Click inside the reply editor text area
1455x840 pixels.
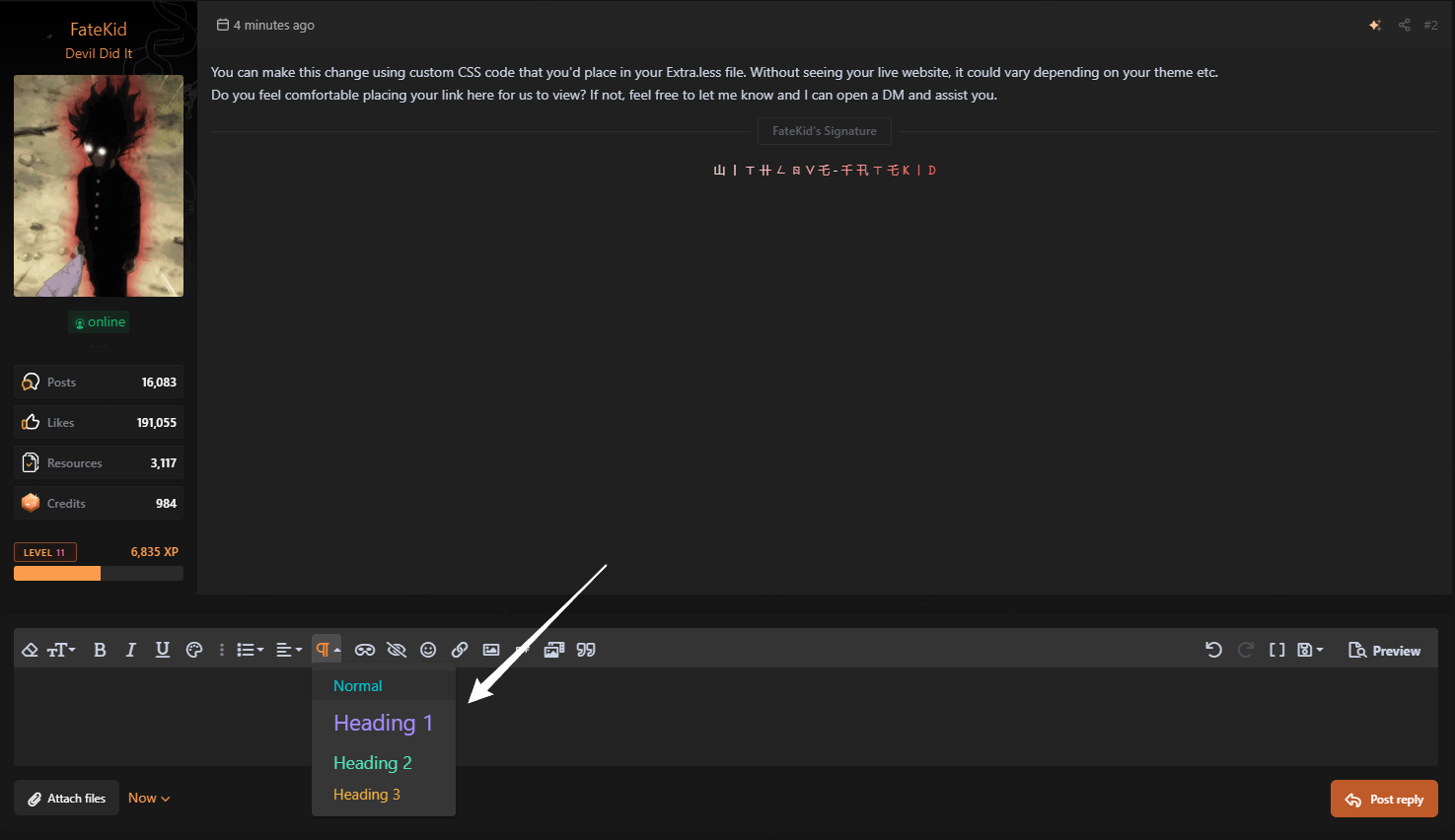(726, 717)
